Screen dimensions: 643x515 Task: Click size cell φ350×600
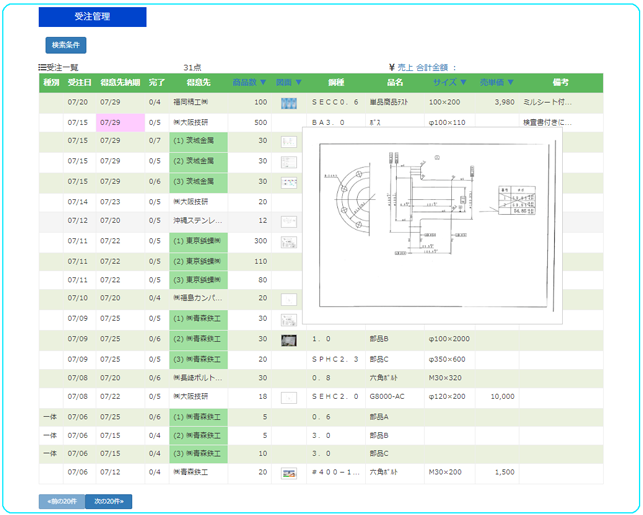pos(449,360)
